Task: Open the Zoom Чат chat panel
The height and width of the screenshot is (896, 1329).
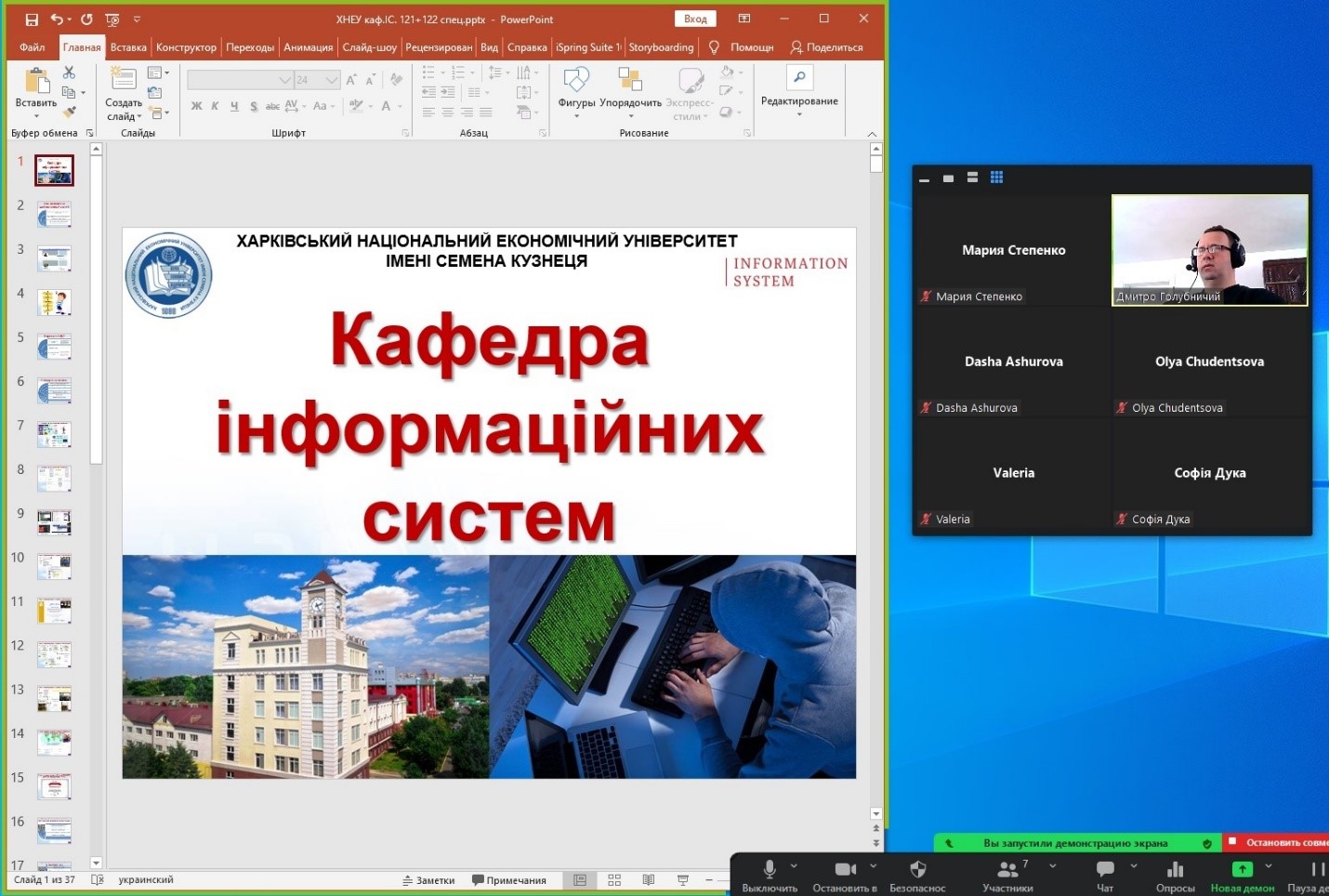Action: point(1105,875)
